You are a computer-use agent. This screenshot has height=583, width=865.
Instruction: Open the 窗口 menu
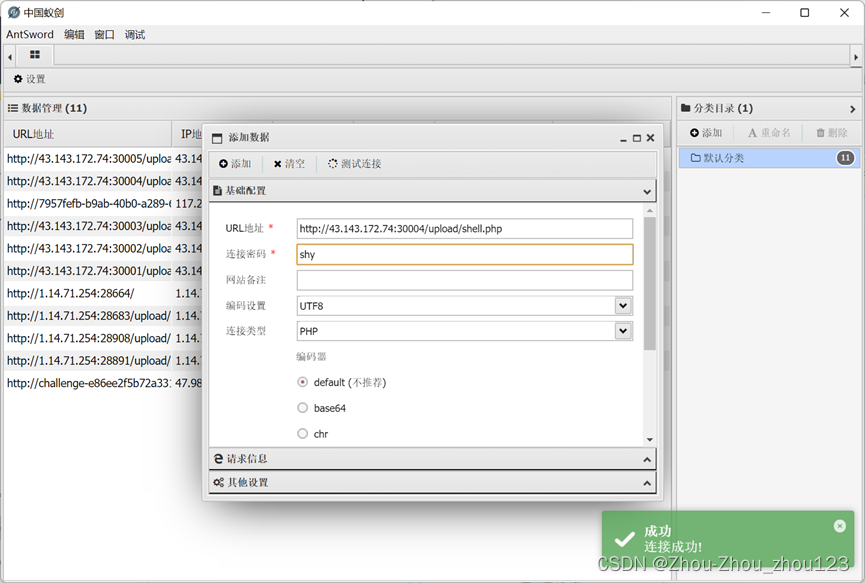(104, 34)
